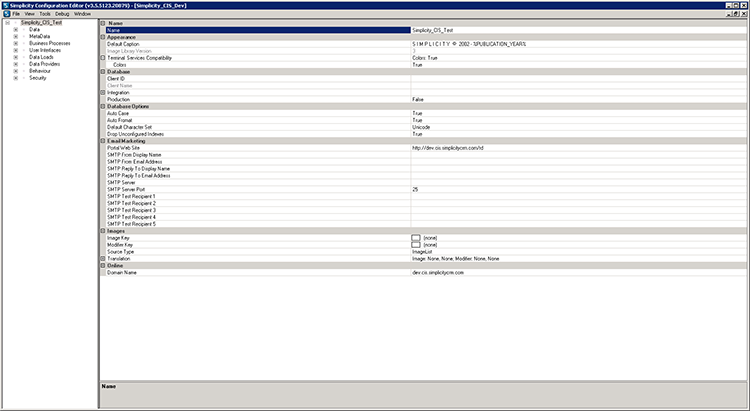This screenshot has height=411, width=750.
Task: Collapse the Simplicity_CIS_Test root tree node
Action: 7,22
